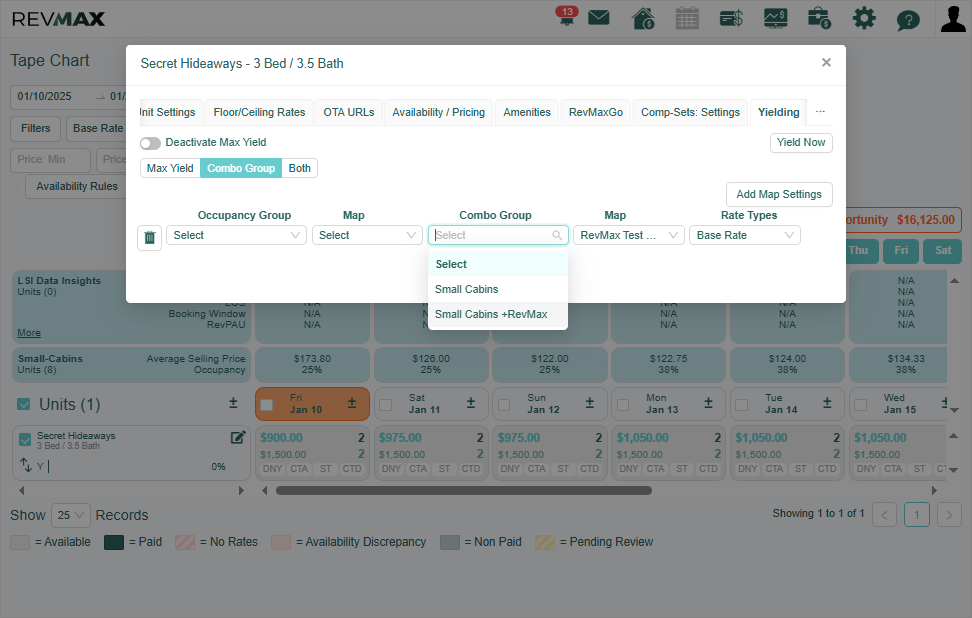Screen dimensions: 972x618
Task: Switch to Yielding tab
Action: [778, 112]
